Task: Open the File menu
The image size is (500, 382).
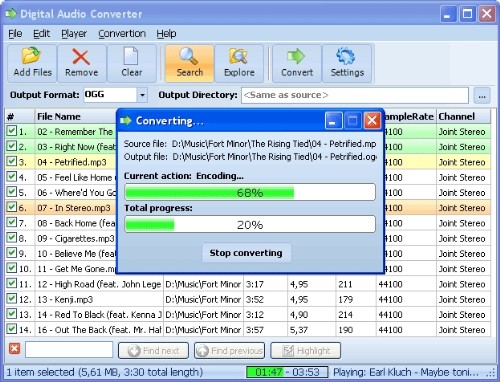Action: pyautogui.click(x=15, y=34)
